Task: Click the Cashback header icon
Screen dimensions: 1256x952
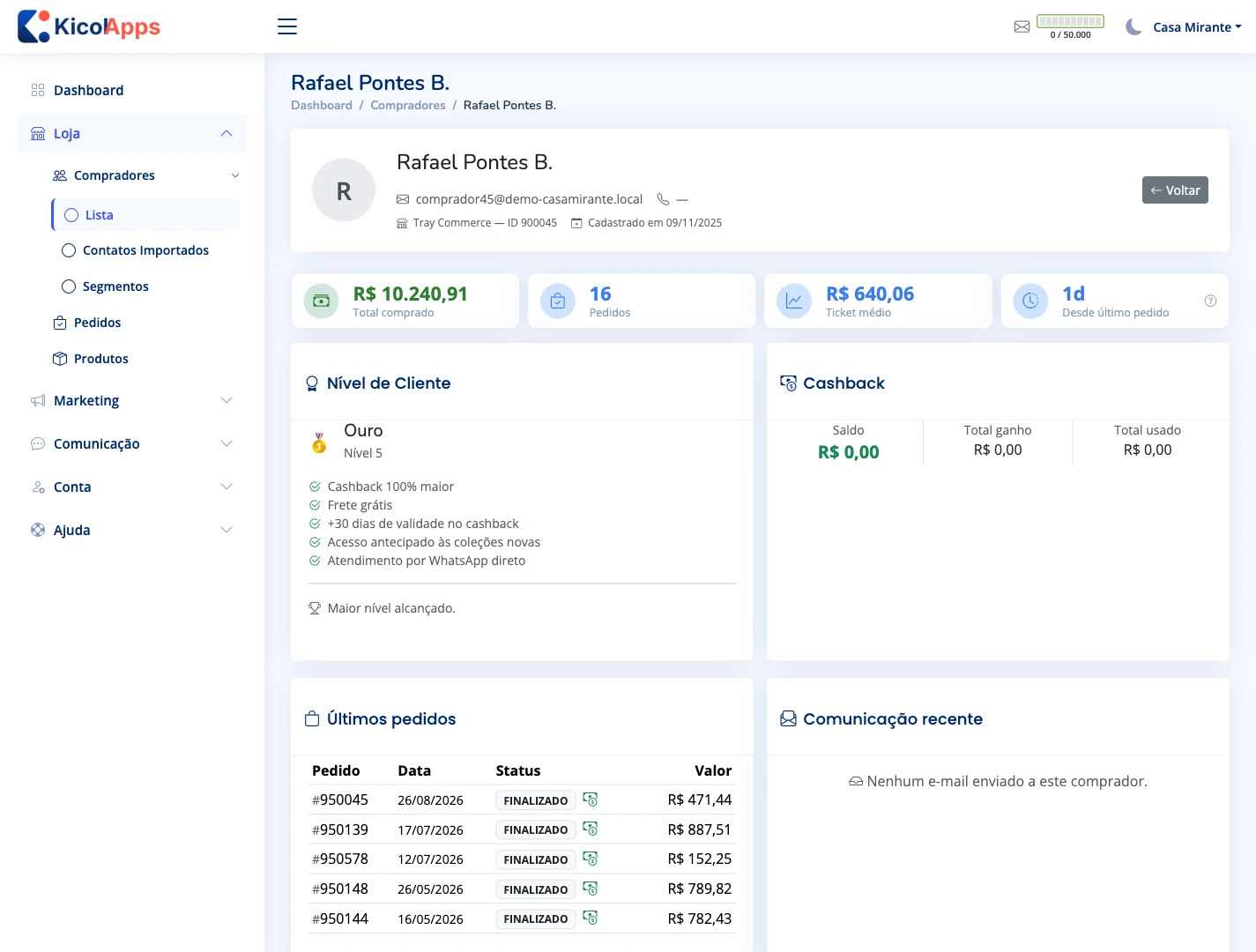Action: coord(789,383)
